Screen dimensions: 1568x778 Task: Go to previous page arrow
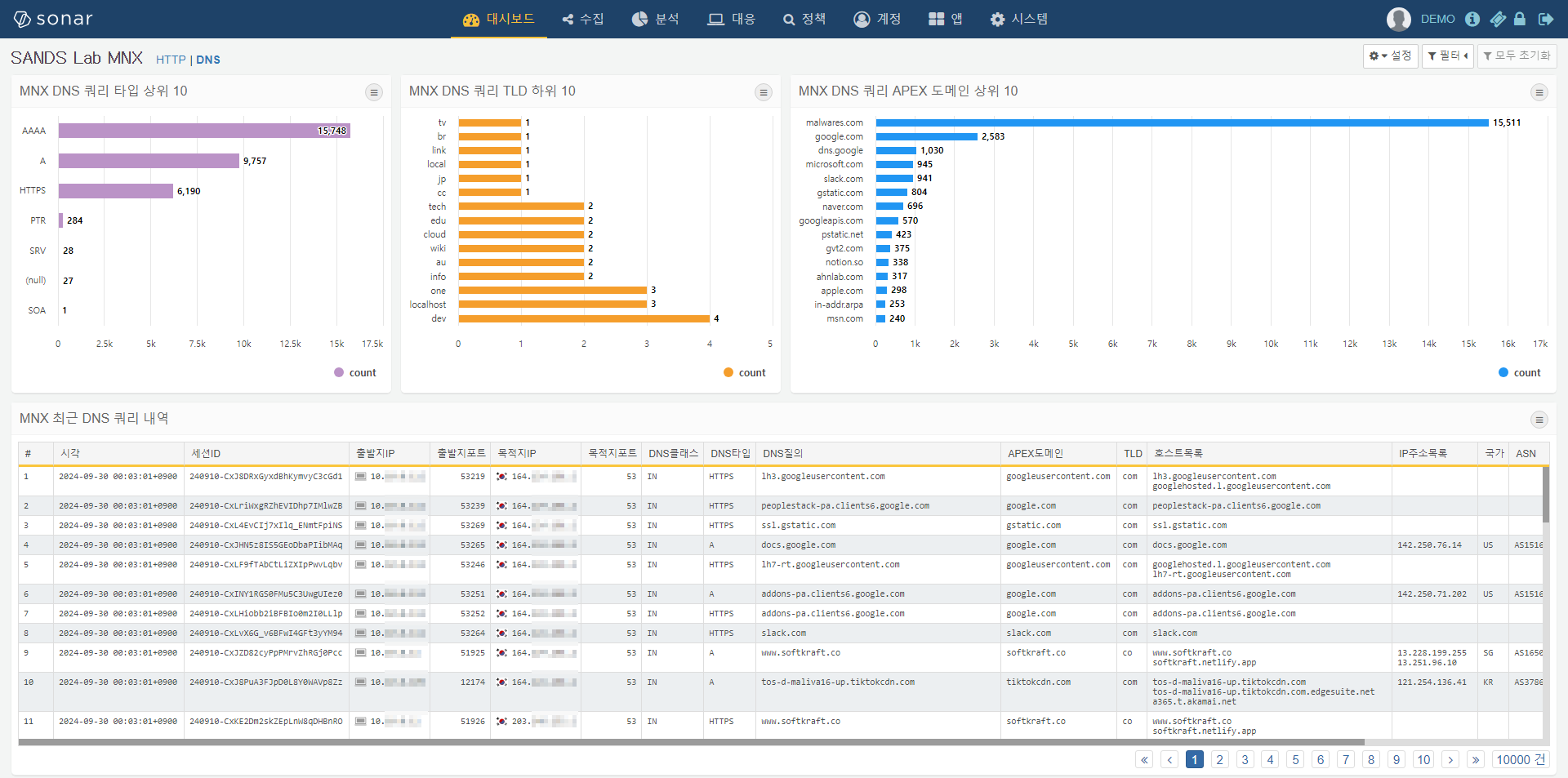tap(1169, 759)
